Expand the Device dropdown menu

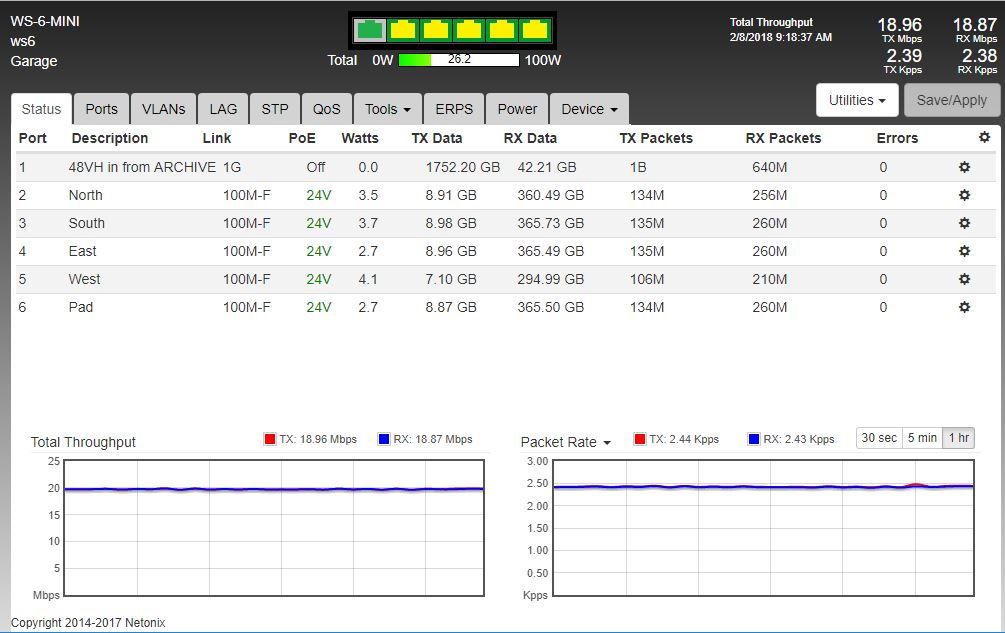click(589, 109)
